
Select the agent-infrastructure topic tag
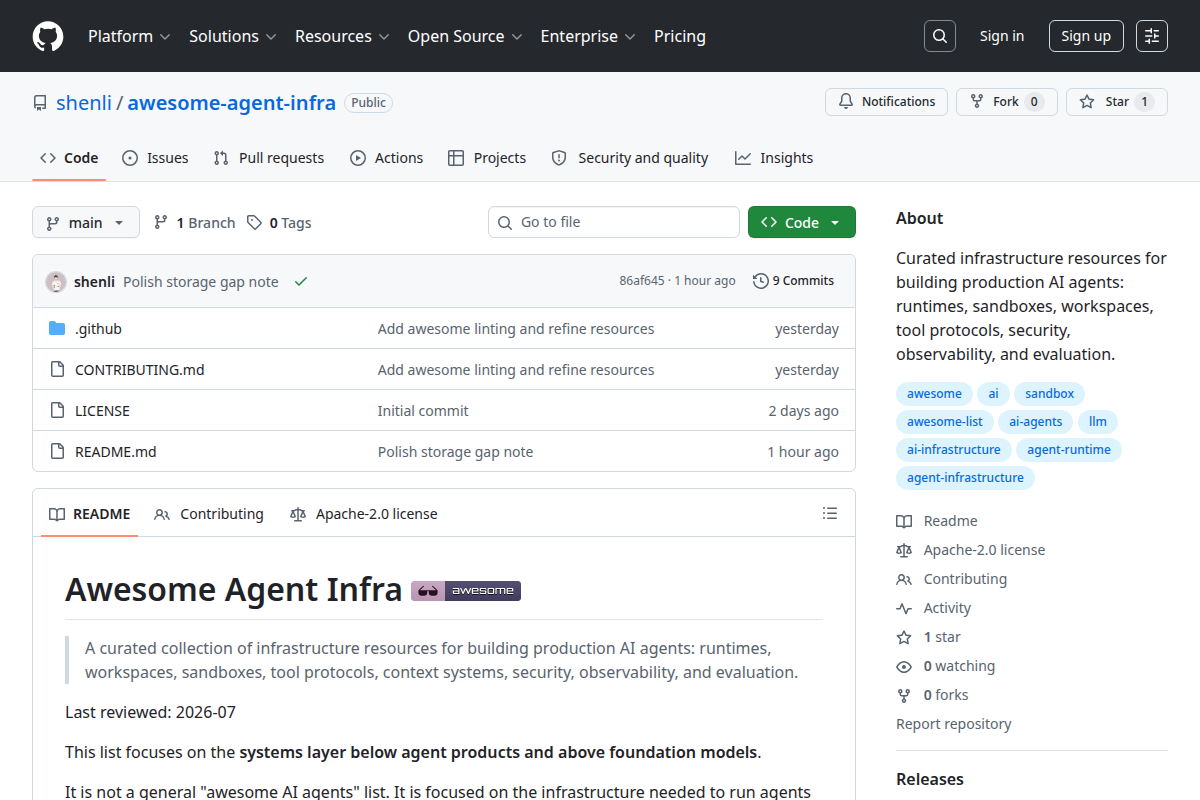[966, 478]
